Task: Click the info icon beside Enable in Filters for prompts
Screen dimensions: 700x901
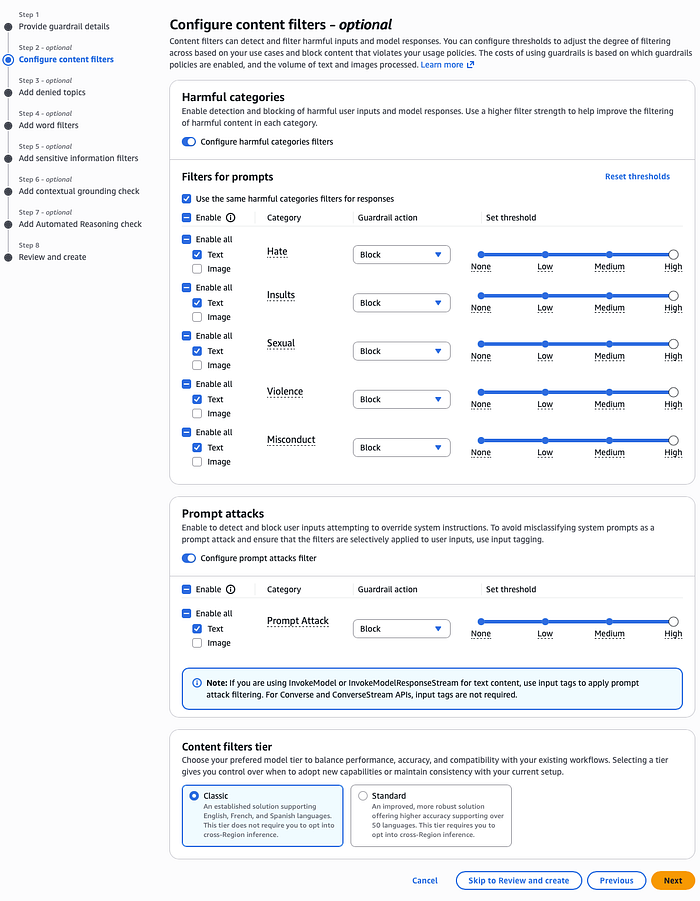Action: pos(231,217)
